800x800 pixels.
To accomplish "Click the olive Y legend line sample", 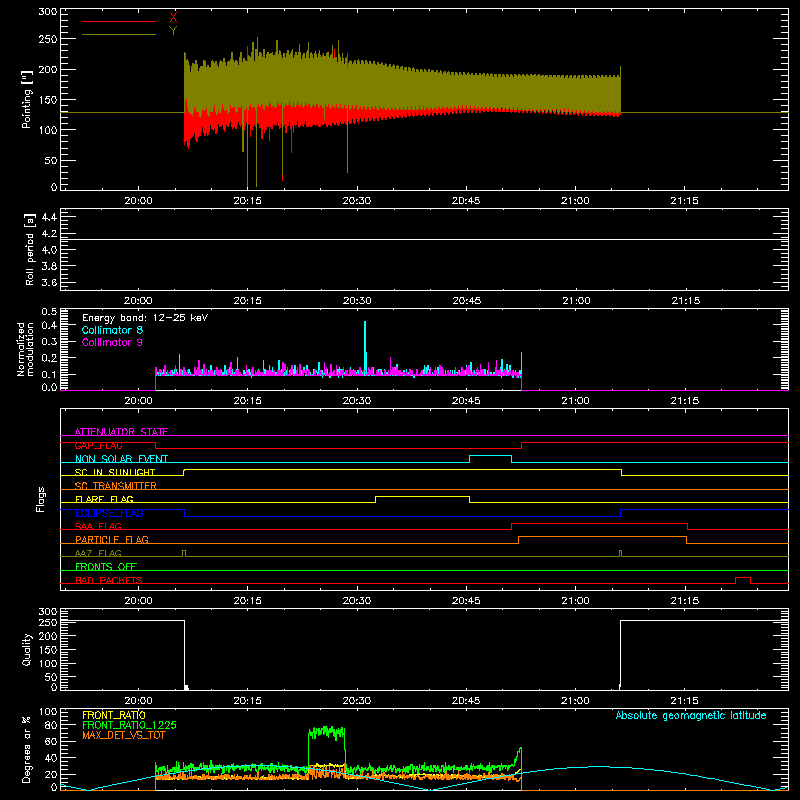I will (x=119, y=34).
